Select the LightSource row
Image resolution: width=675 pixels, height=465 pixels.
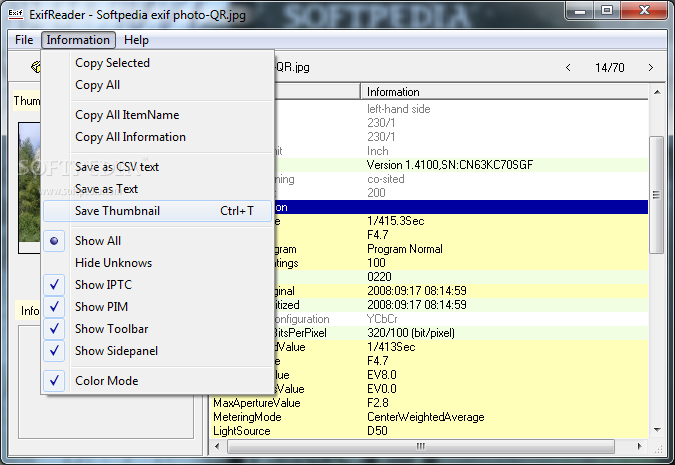pyautogui.click(x=429, y=431)
